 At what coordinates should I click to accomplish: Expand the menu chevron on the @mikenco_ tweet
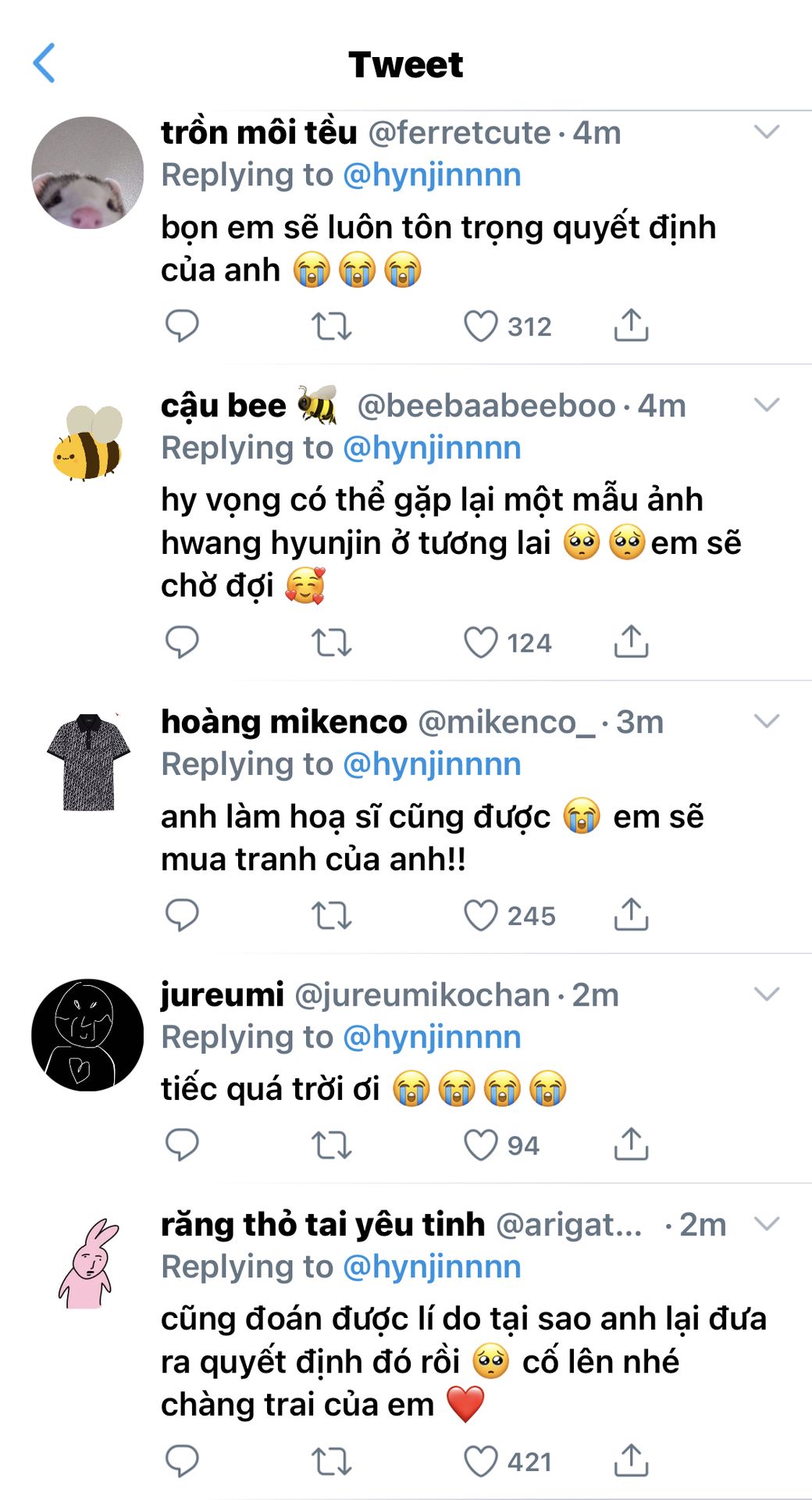tap(767, 721)
